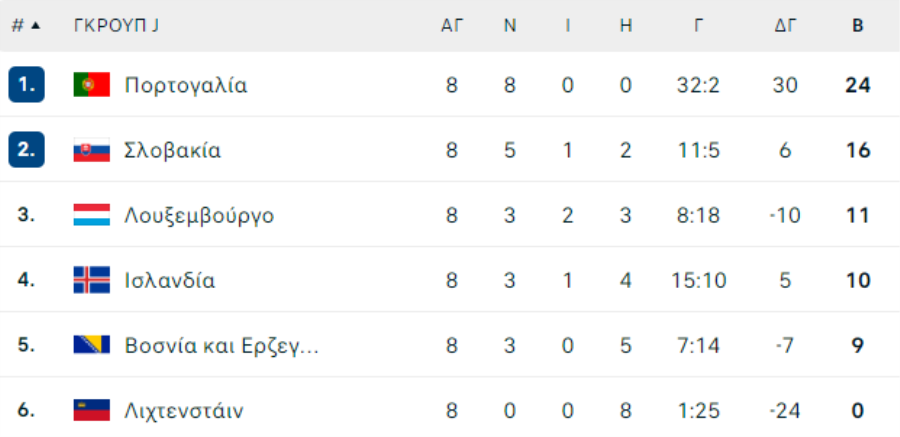Click the Bosnia and Herzegovina flag icon

(x=92, y=345)
